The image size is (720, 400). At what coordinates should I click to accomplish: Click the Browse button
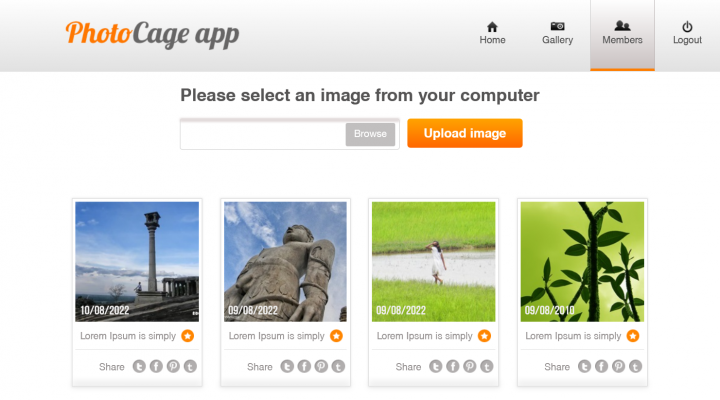(370, 134)
